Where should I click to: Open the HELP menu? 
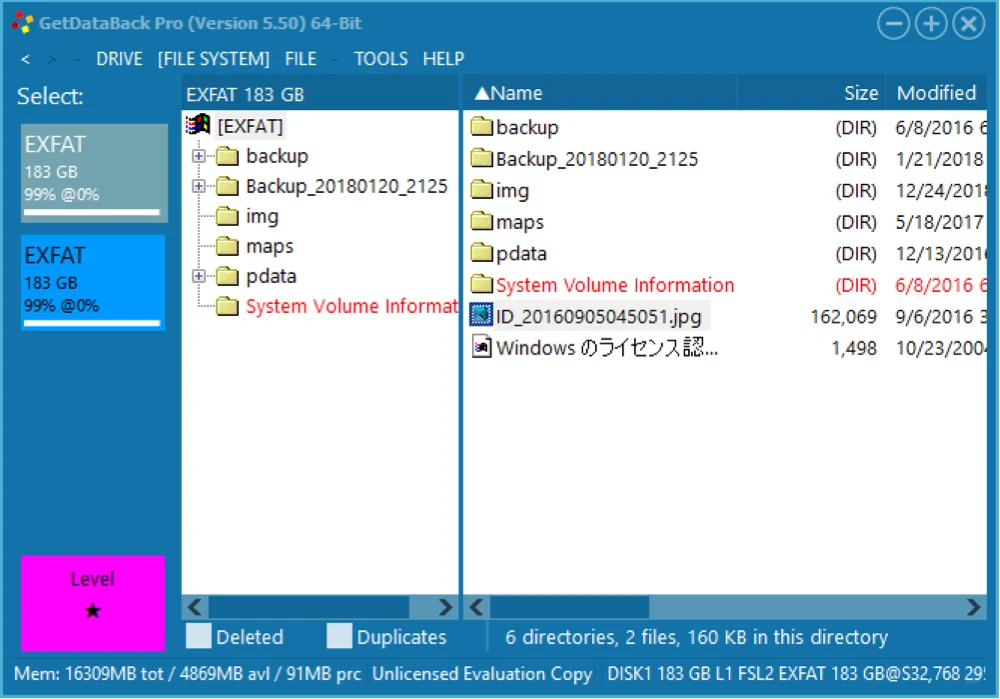(443, 59)
